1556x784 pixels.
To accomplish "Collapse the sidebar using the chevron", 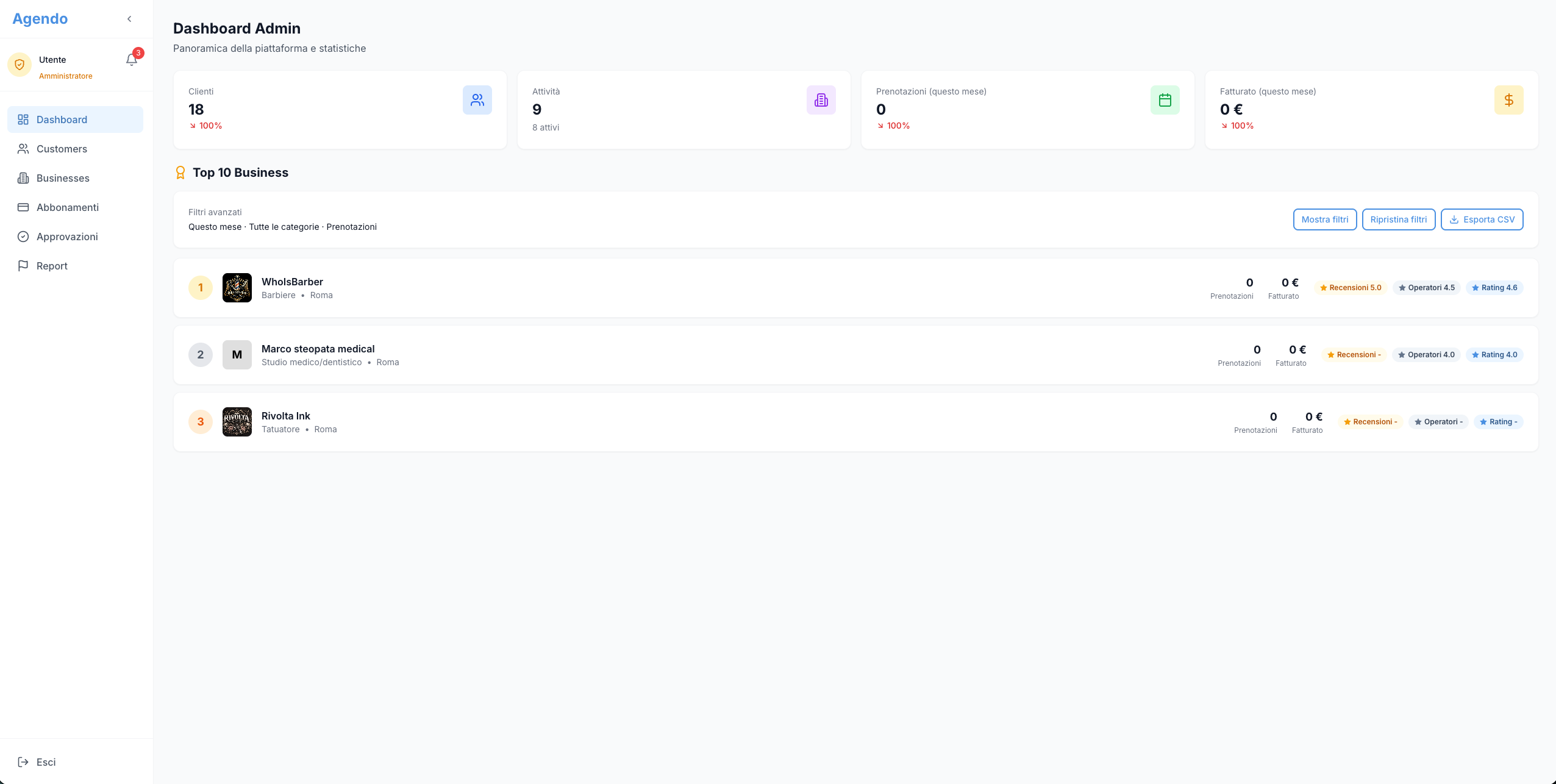I will (x=130, y=18).
